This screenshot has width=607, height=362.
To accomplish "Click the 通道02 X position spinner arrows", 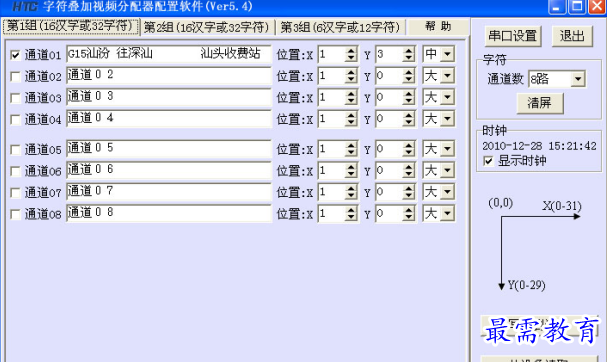I will click(x=351, y=76).
